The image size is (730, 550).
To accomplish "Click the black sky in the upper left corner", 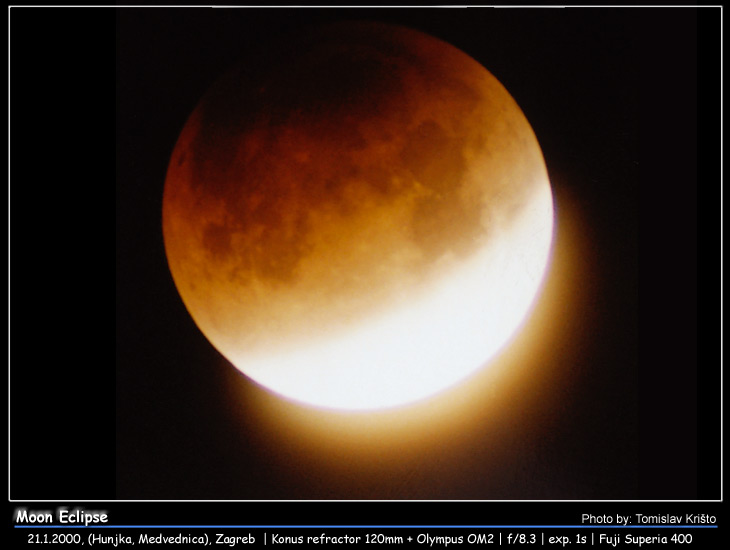I will [x=60, y=60].
